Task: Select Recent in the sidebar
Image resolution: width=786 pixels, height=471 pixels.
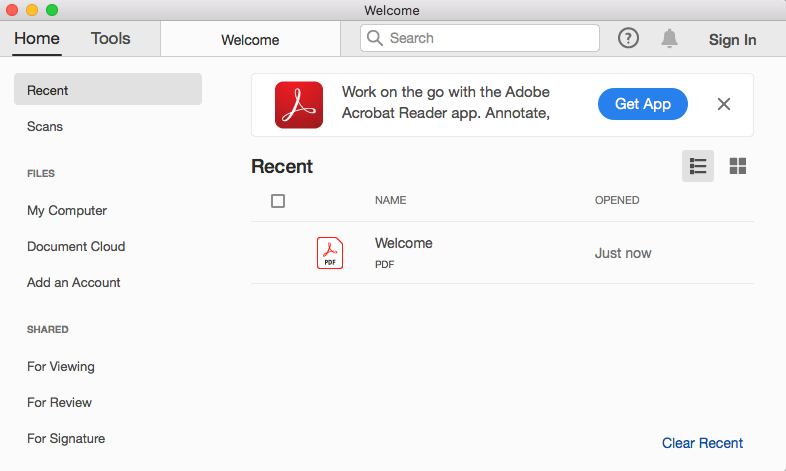Action: (108, 89)
